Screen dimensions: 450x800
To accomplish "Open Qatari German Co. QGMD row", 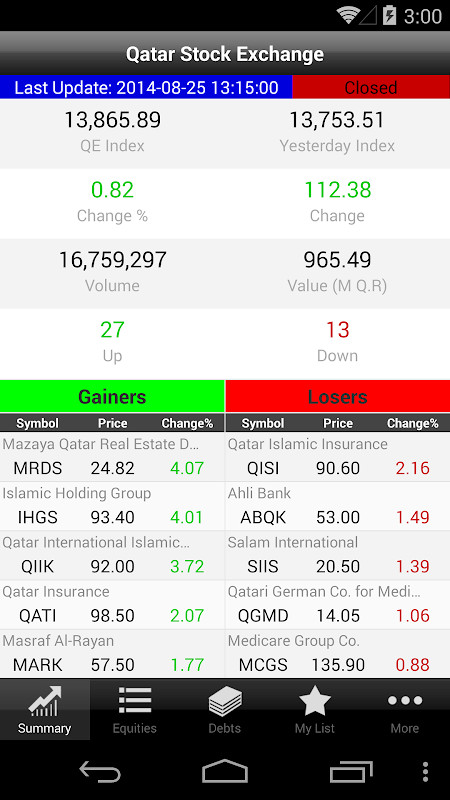I will [x=338, y=604].
